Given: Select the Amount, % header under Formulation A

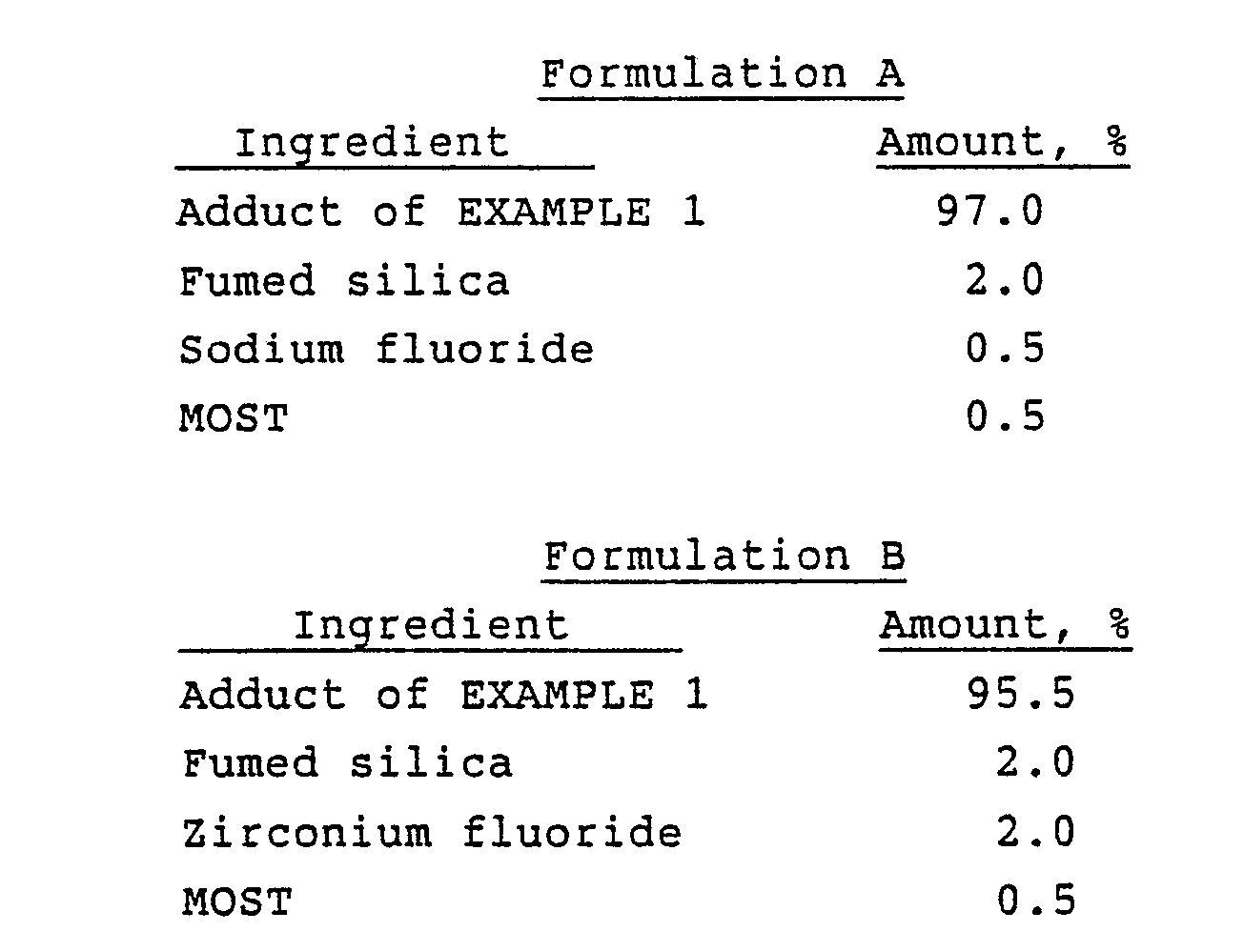Looking at the screenshot, I should pos(1002,143).
